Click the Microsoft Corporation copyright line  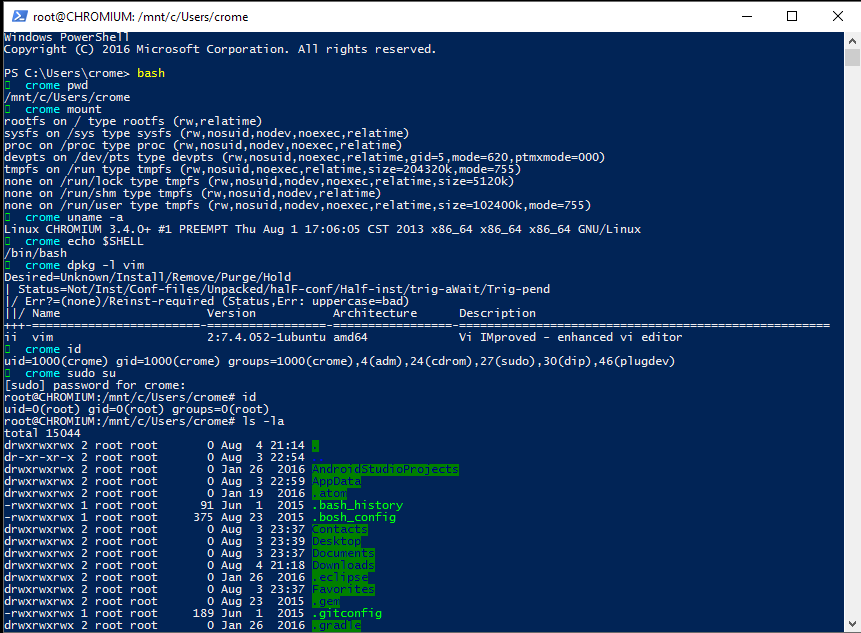(x=220, y=49)
